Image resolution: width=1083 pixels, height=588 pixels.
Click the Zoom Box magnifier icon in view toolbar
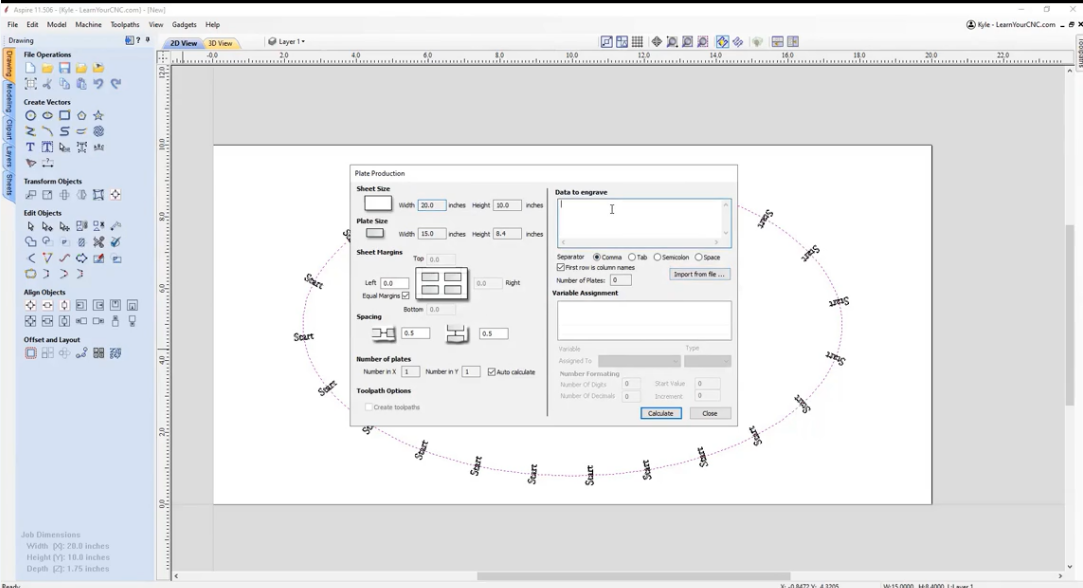672,42
